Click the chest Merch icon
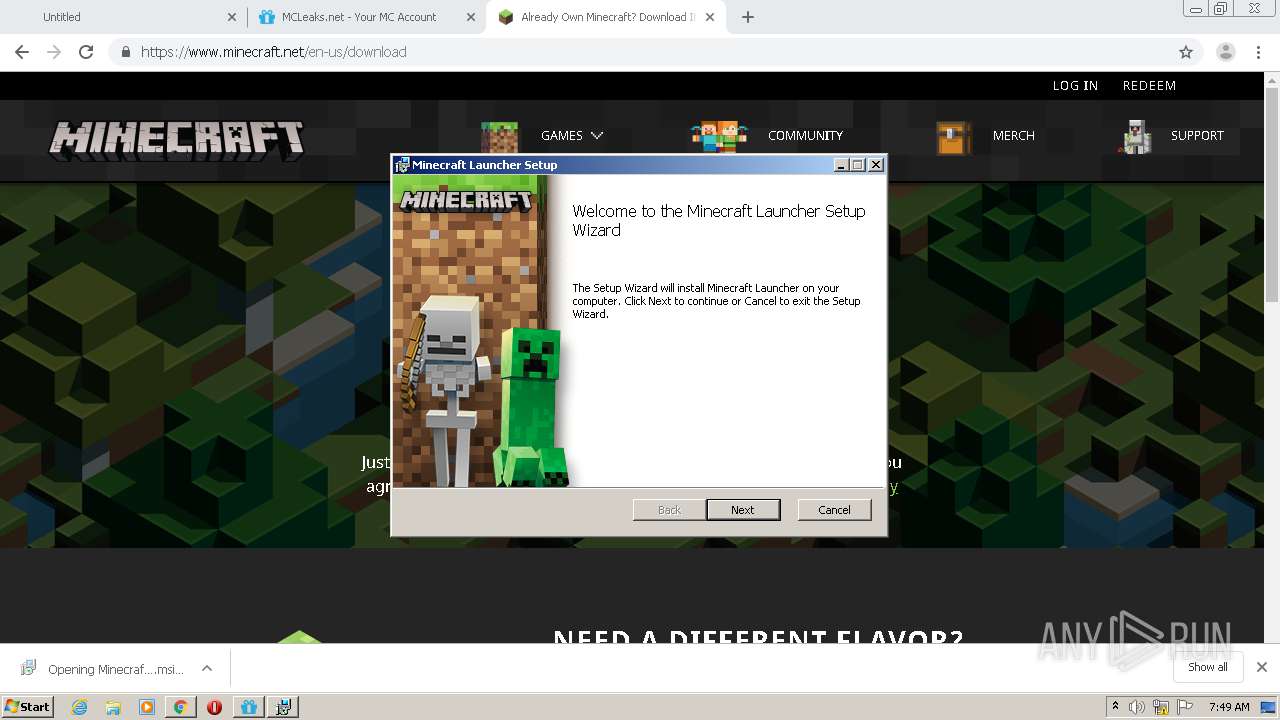Viewport: 1280px width, 720px height. pyautogui.click(x=954, y=138)
